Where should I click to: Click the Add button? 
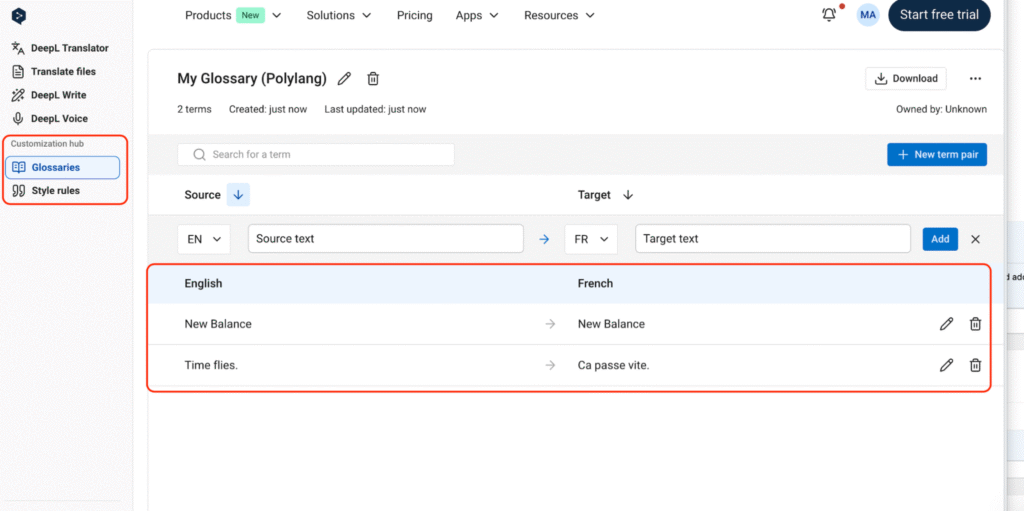click(x=940, y=239)
